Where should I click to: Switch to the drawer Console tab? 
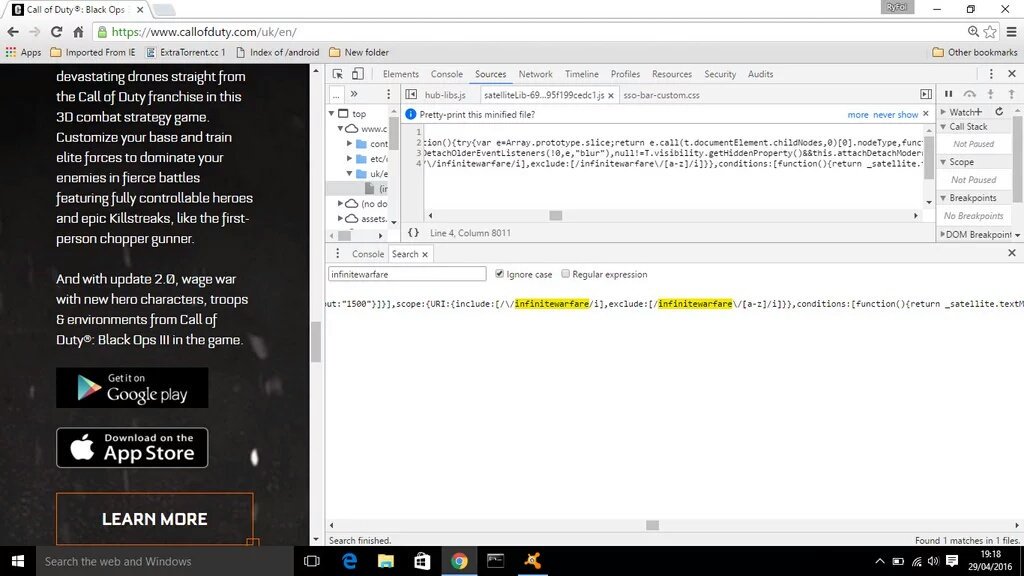pyautogui.click(x=368, y=254)
